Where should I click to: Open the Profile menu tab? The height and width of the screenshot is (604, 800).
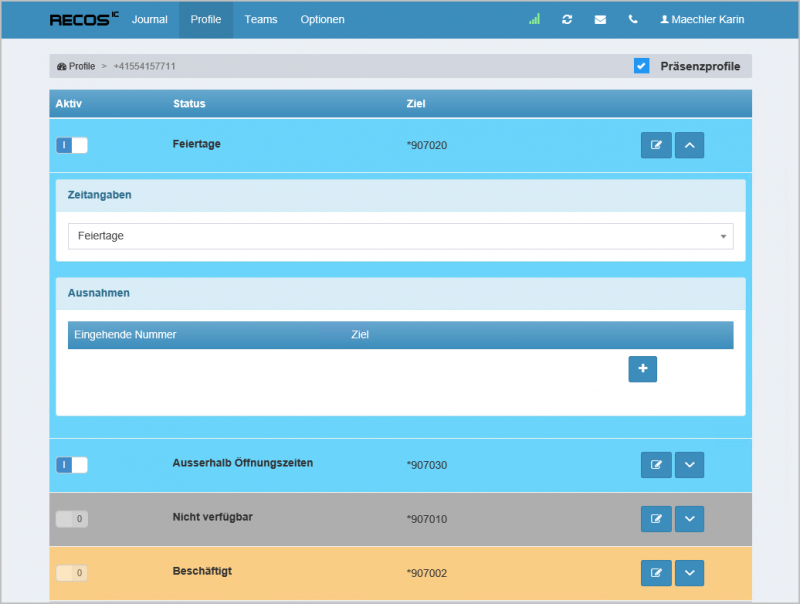point(206,19)
